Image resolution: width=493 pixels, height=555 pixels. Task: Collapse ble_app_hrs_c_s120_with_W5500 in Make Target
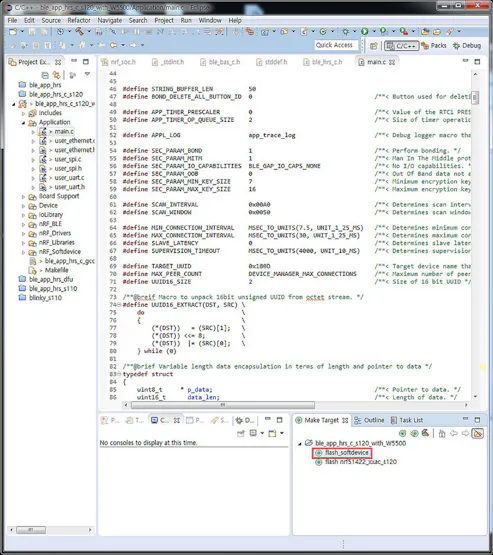coord(300,444)
